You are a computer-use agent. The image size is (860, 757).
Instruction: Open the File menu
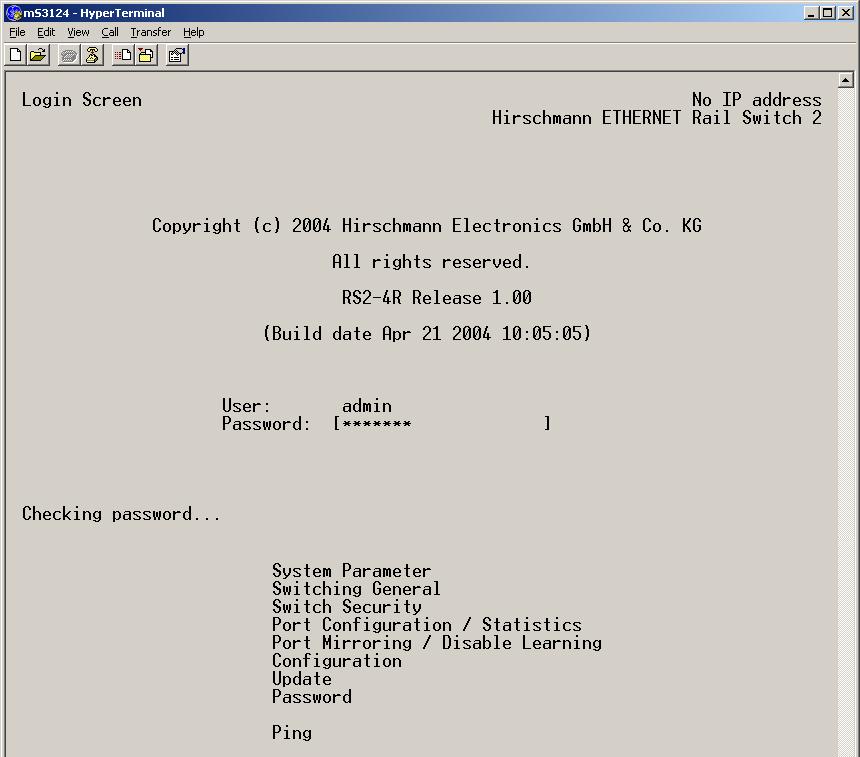[x=17, y=32]
